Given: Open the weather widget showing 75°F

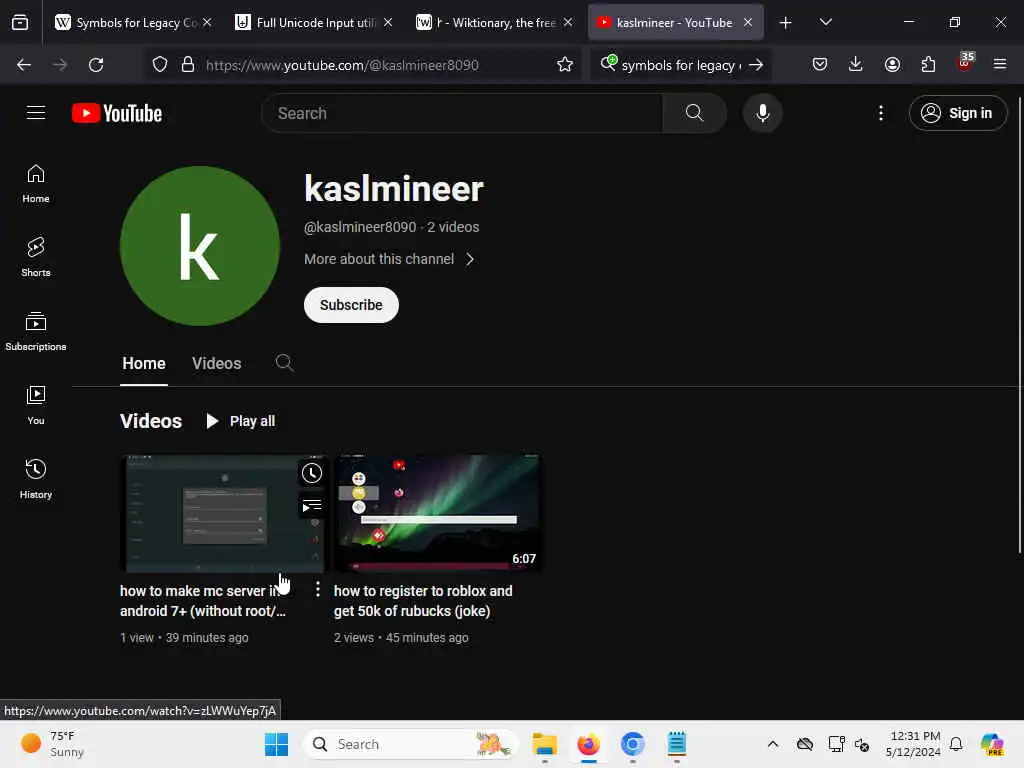Looking at the screenshot, I should [52, 744].
